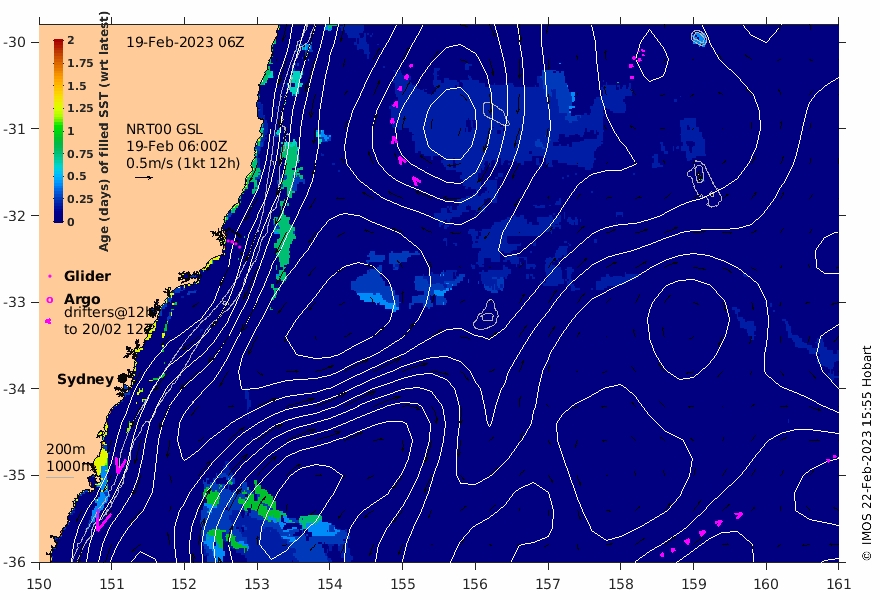
Task: Click the longitude axis label 160
Action: pos(766,584)
